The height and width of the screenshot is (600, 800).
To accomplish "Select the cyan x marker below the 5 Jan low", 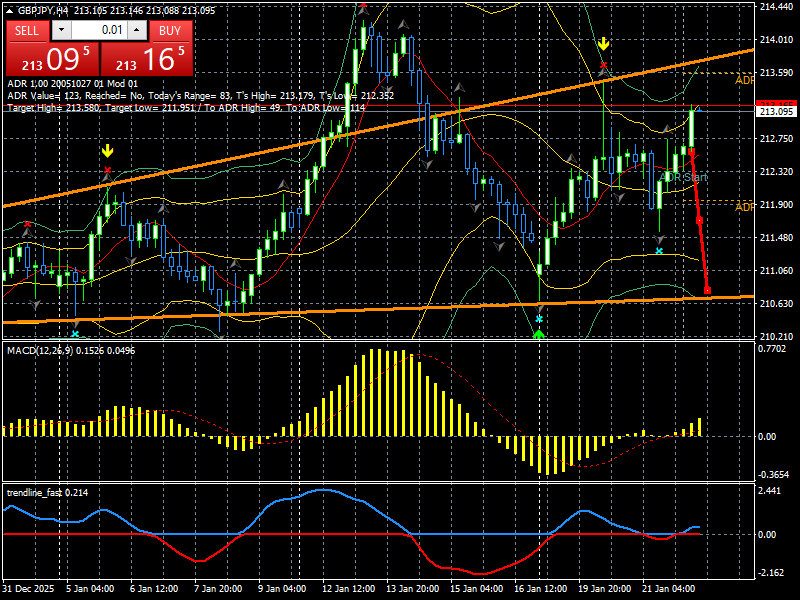I will (x=75, y=334).
